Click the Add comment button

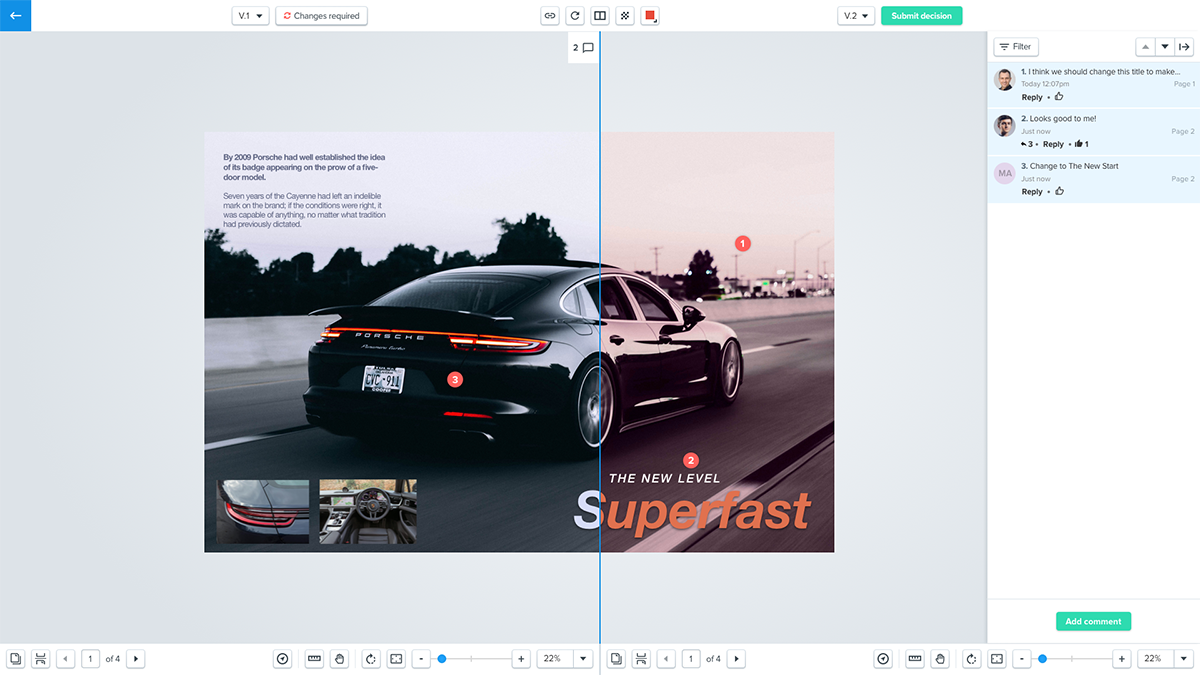point(1093,621)
